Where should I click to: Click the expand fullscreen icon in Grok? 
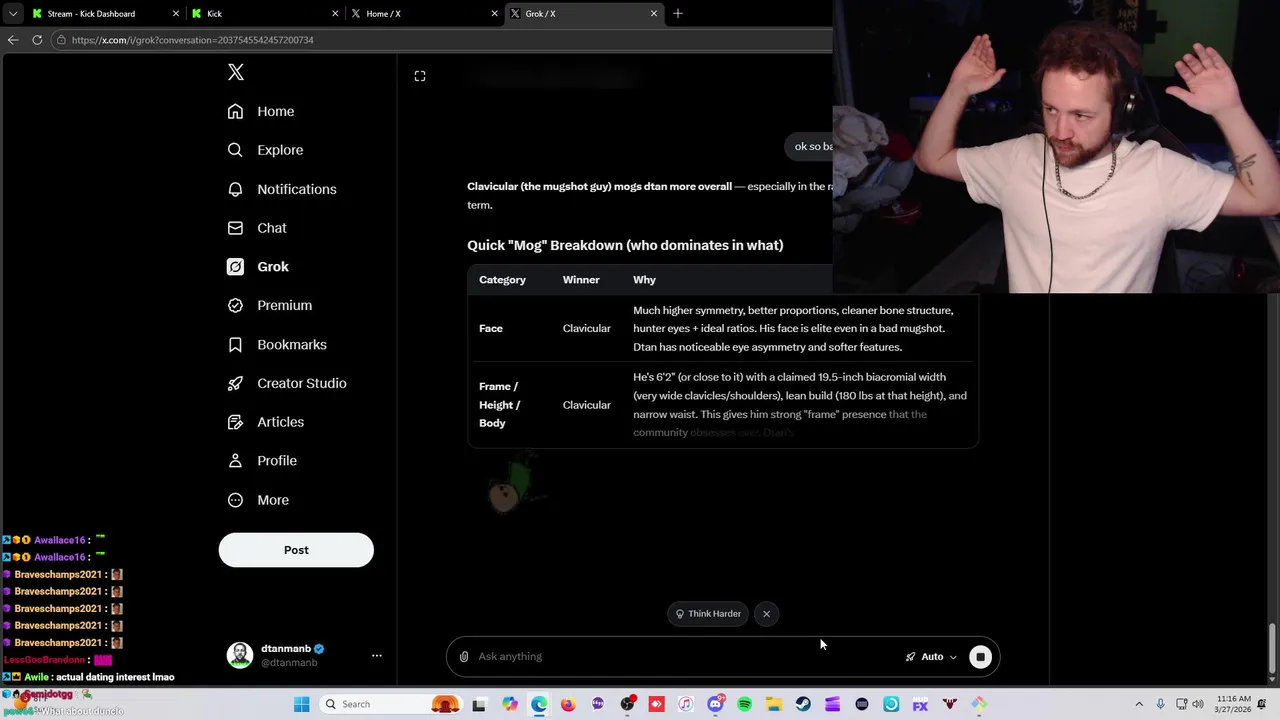coord(420,76)
